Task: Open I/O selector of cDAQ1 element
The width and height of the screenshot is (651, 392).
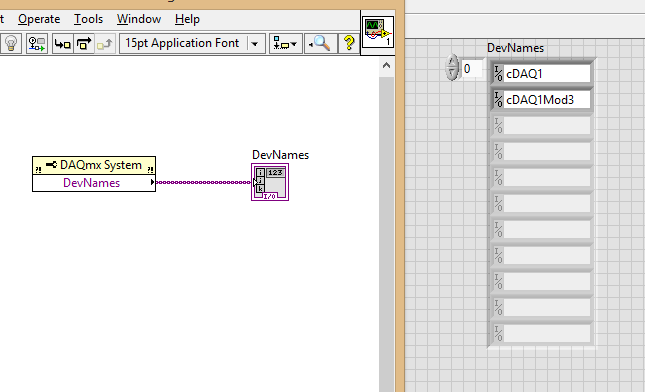Action: click(498, 74)
